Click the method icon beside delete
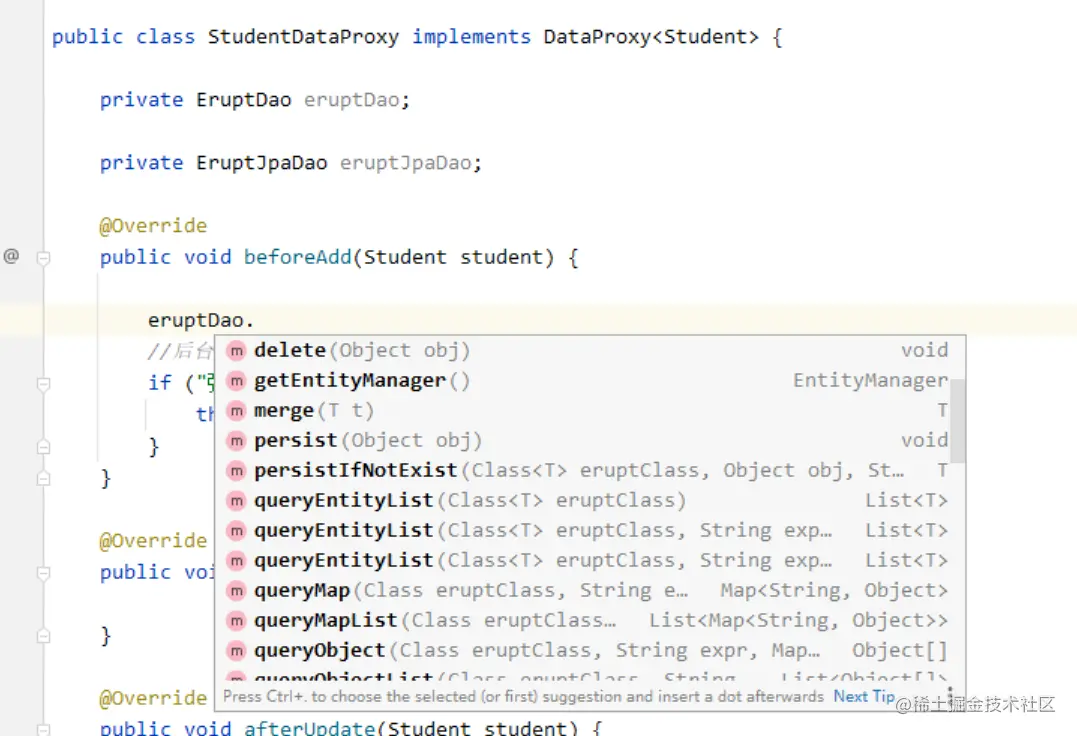This screenshot has height=736, width=1077. click(236, 351)
